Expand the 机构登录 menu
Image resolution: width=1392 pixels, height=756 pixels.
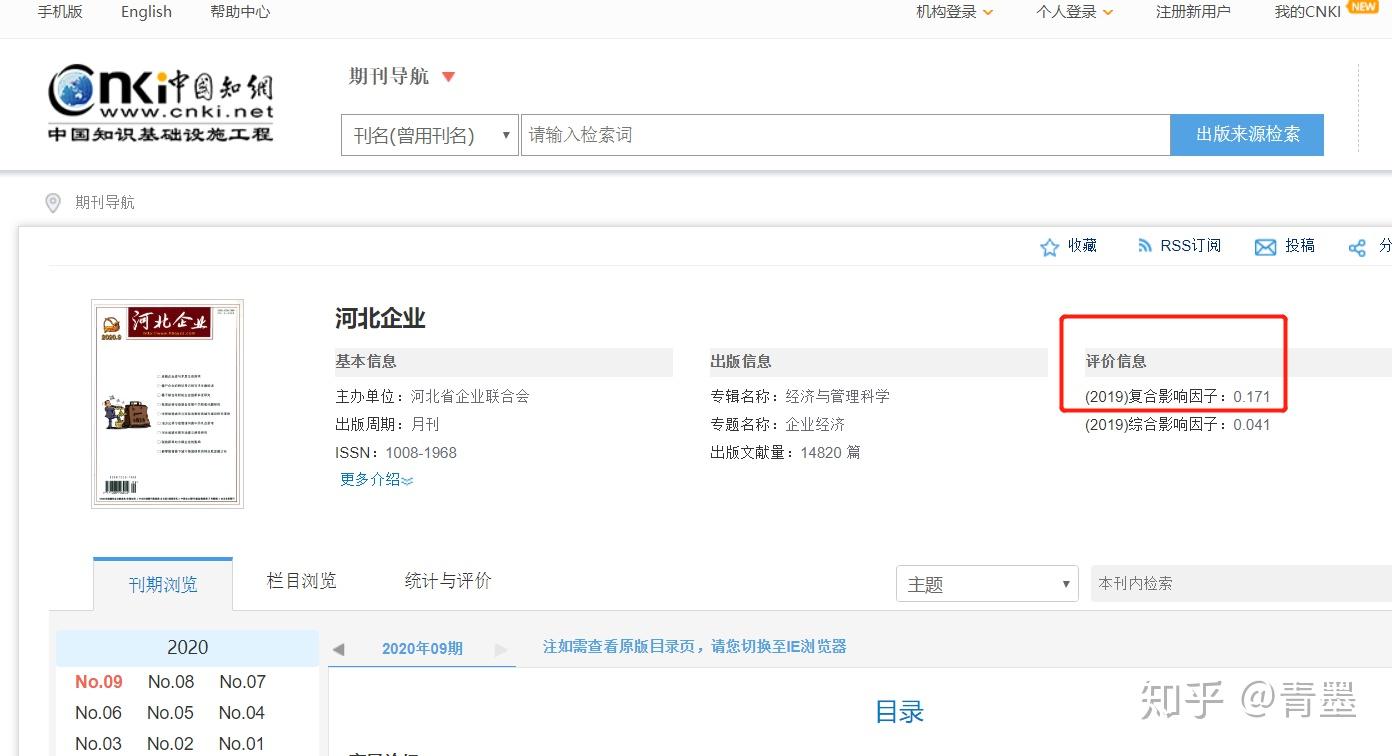(955, 12)
